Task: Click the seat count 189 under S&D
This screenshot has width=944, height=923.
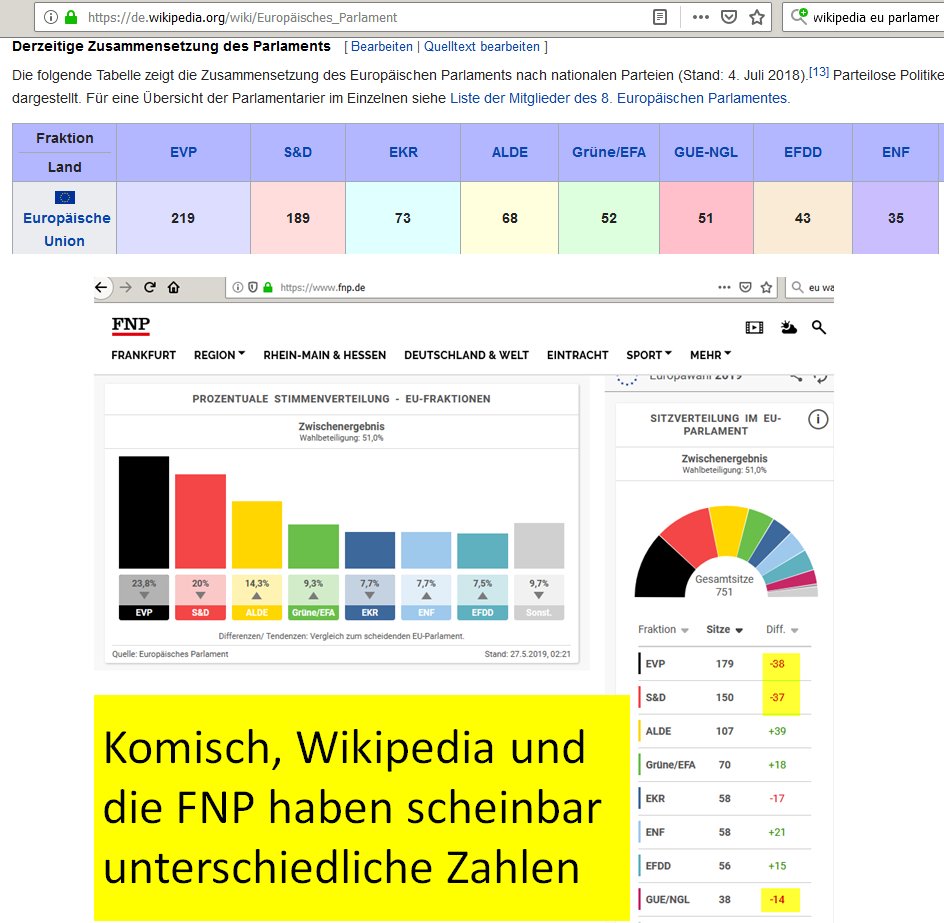Action: point(298,218)
